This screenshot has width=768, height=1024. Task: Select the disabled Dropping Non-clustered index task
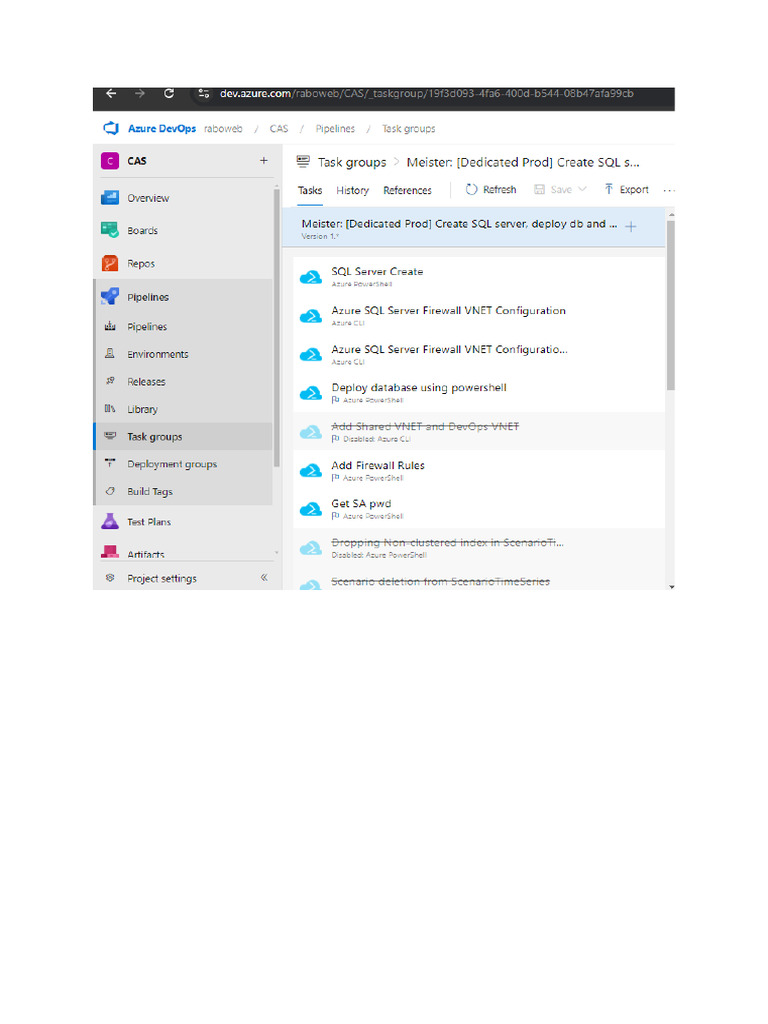[x=479, y=548]
